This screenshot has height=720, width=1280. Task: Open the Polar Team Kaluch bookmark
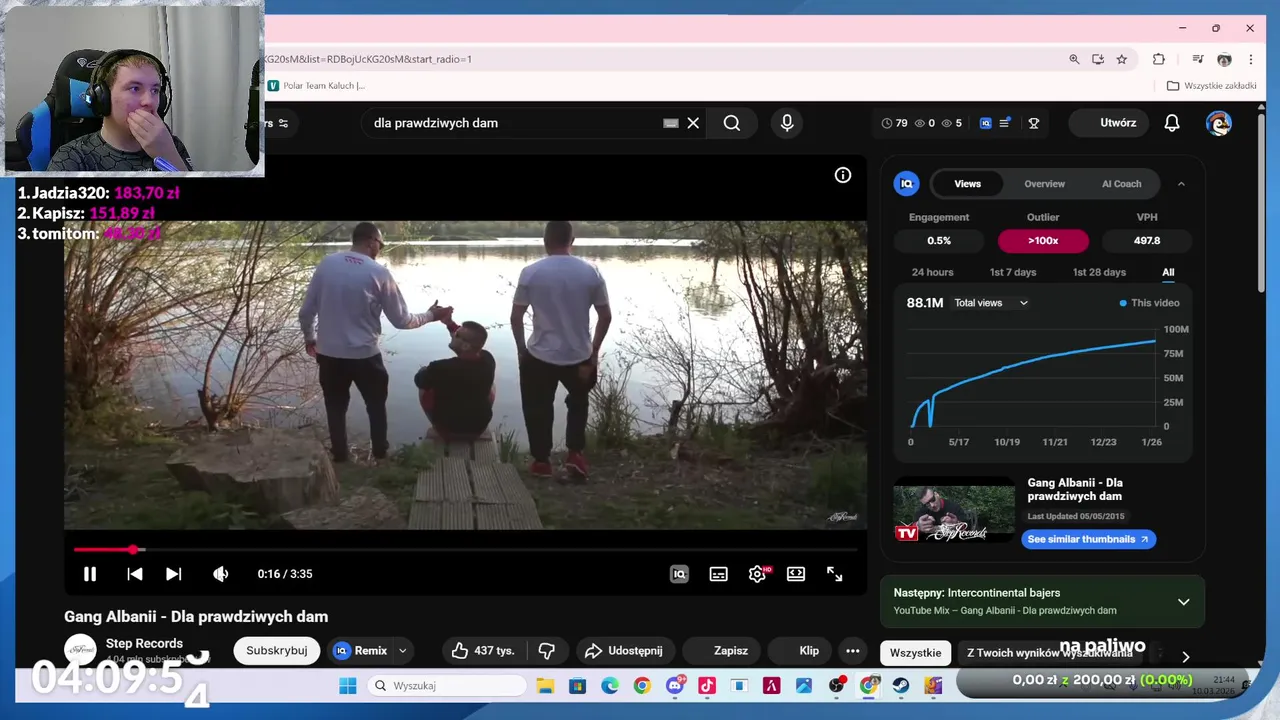(316, 86)
